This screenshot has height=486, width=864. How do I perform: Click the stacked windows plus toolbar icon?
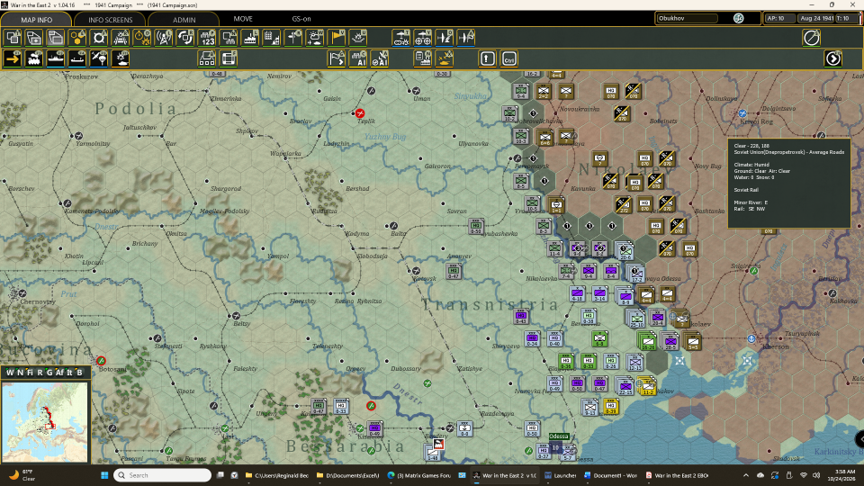click(x=34, y=37)
